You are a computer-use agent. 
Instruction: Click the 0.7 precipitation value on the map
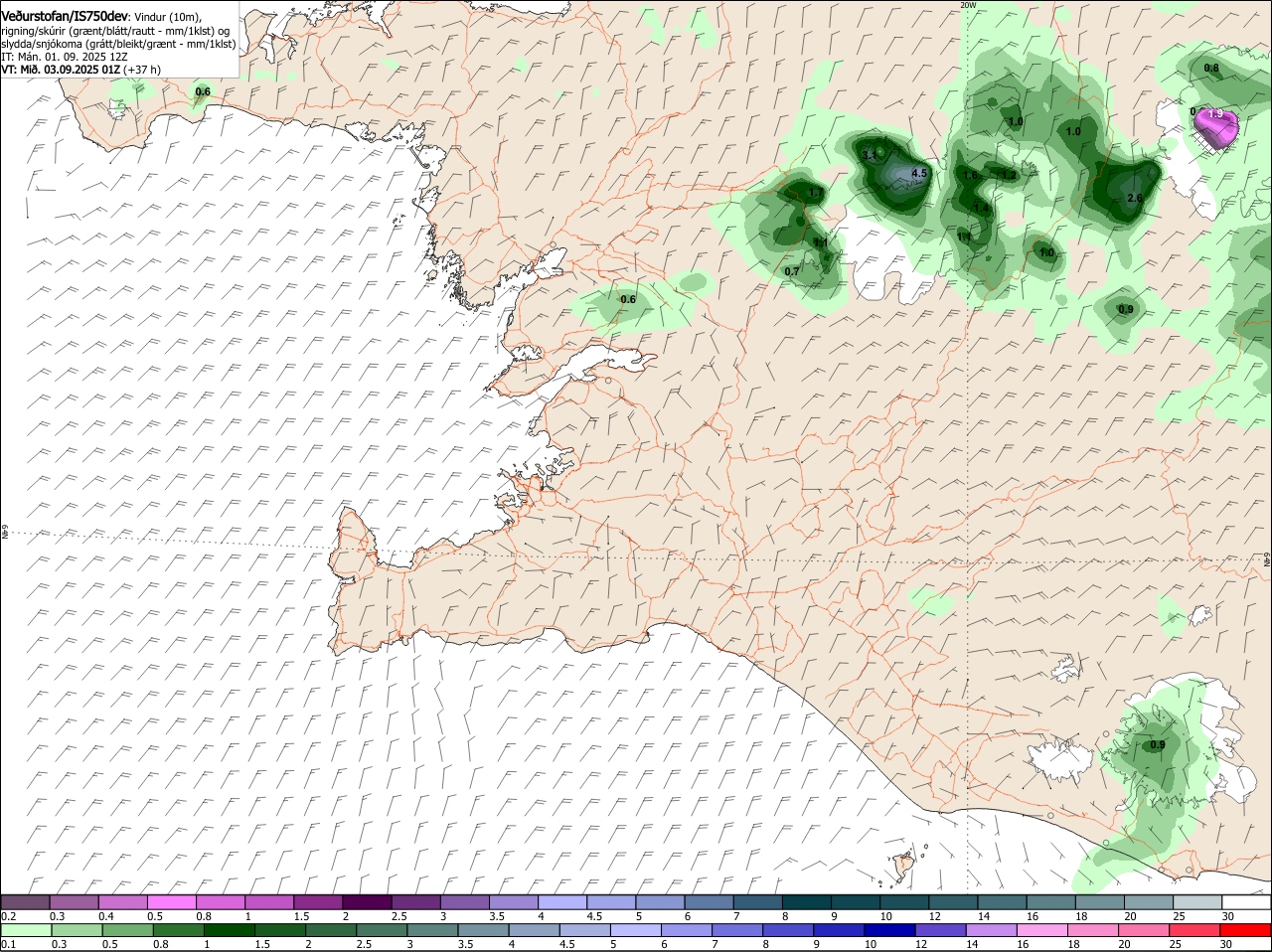(x=792, y=271)
